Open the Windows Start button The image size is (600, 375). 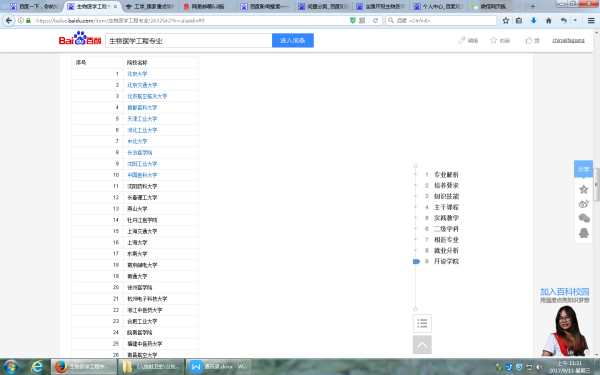[10, 367]
